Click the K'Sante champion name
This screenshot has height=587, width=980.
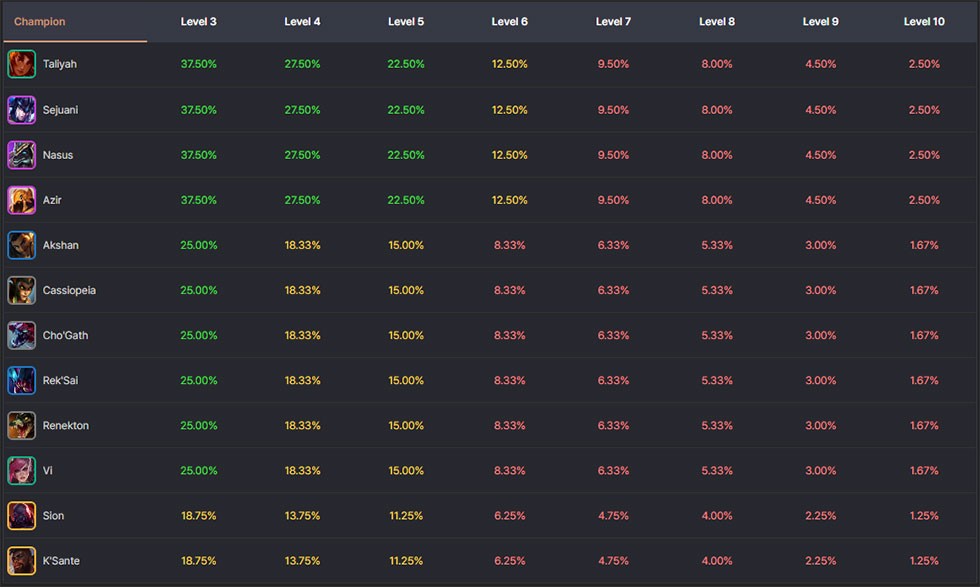pyautogui.click(x=61, y=561)
